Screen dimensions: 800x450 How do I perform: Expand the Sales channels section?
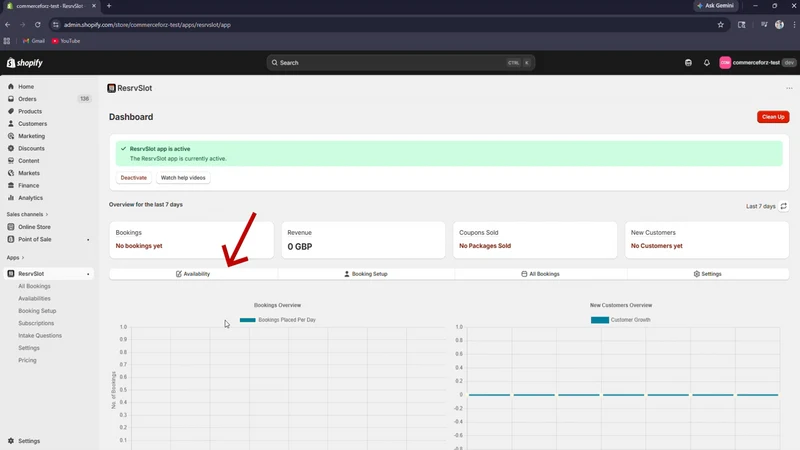(x=27, y=214)
